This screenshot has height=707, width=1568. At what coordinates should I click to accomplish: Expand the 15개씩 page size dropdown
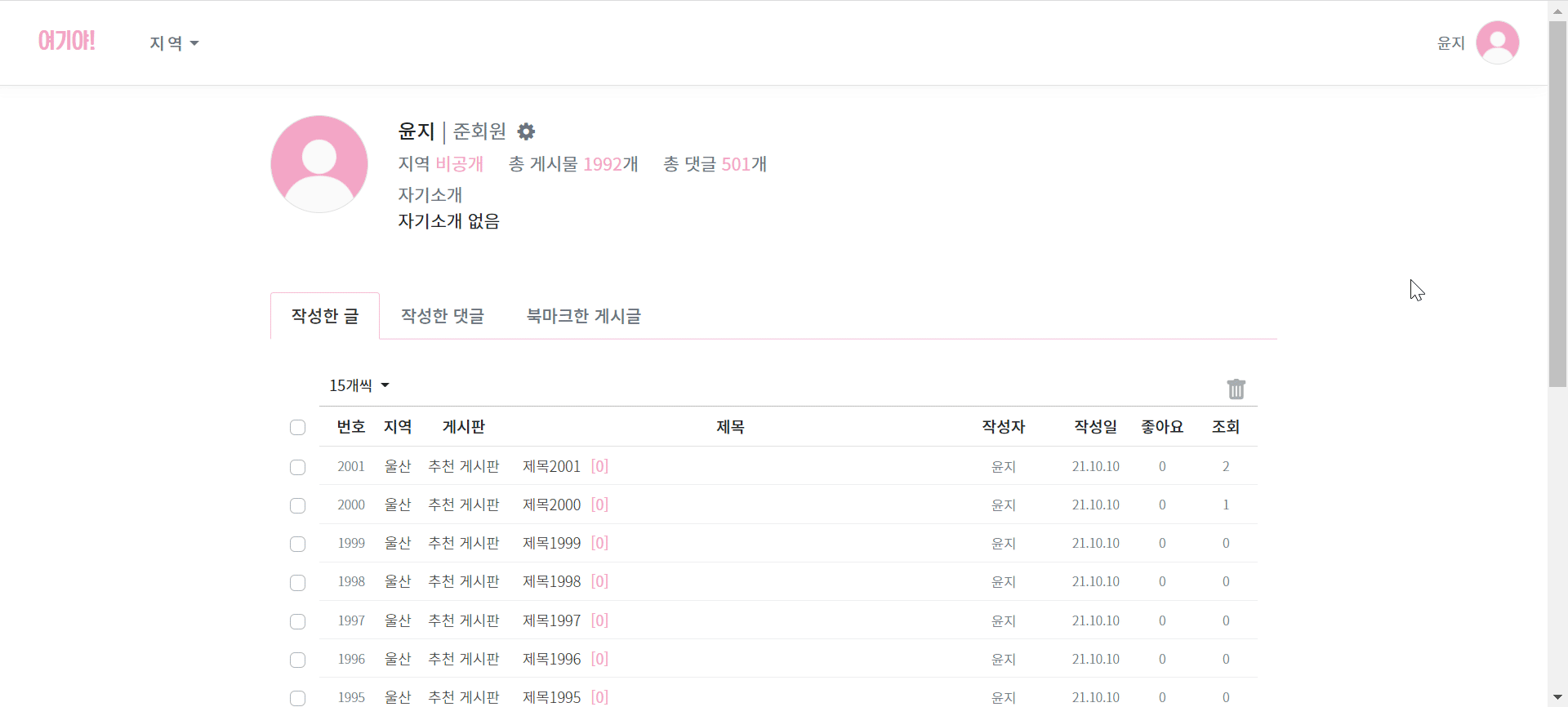pyautogui.click(x=359, y=385)
